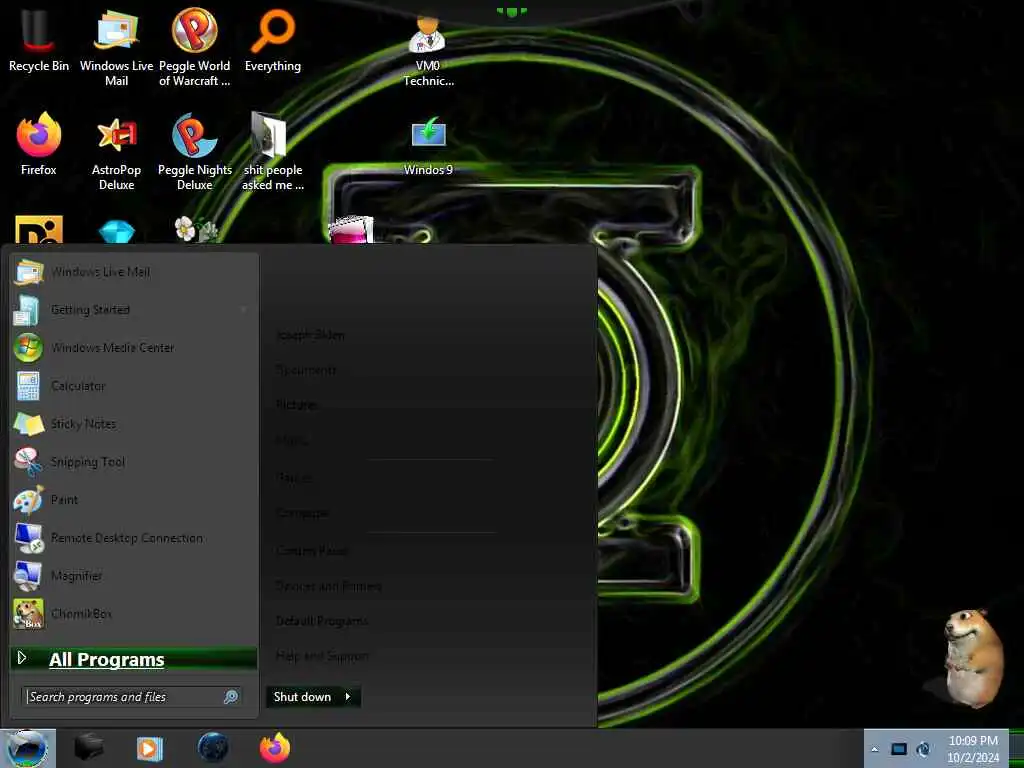Open the VM0 Technic desktop icon

coord(428,52)
